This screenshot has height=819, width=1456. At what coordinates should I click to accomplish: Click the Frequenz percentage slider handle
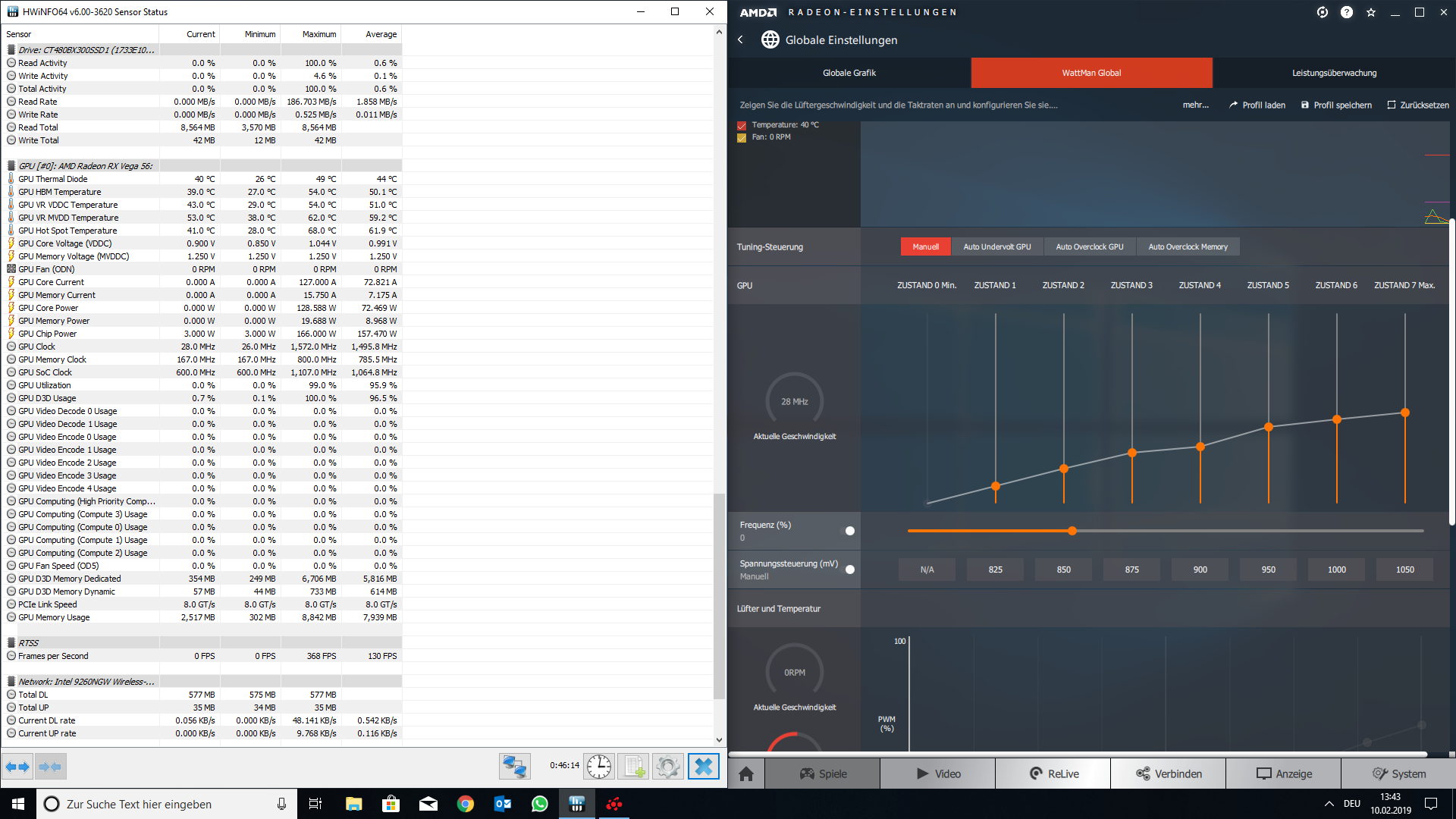click(1072, 531)
